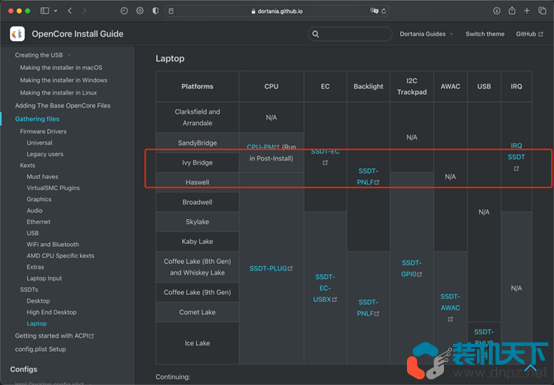Viewport: 554px width, 385px height.
Task: Expand the Dortania Guides dropdown
Action: (426, 34)
